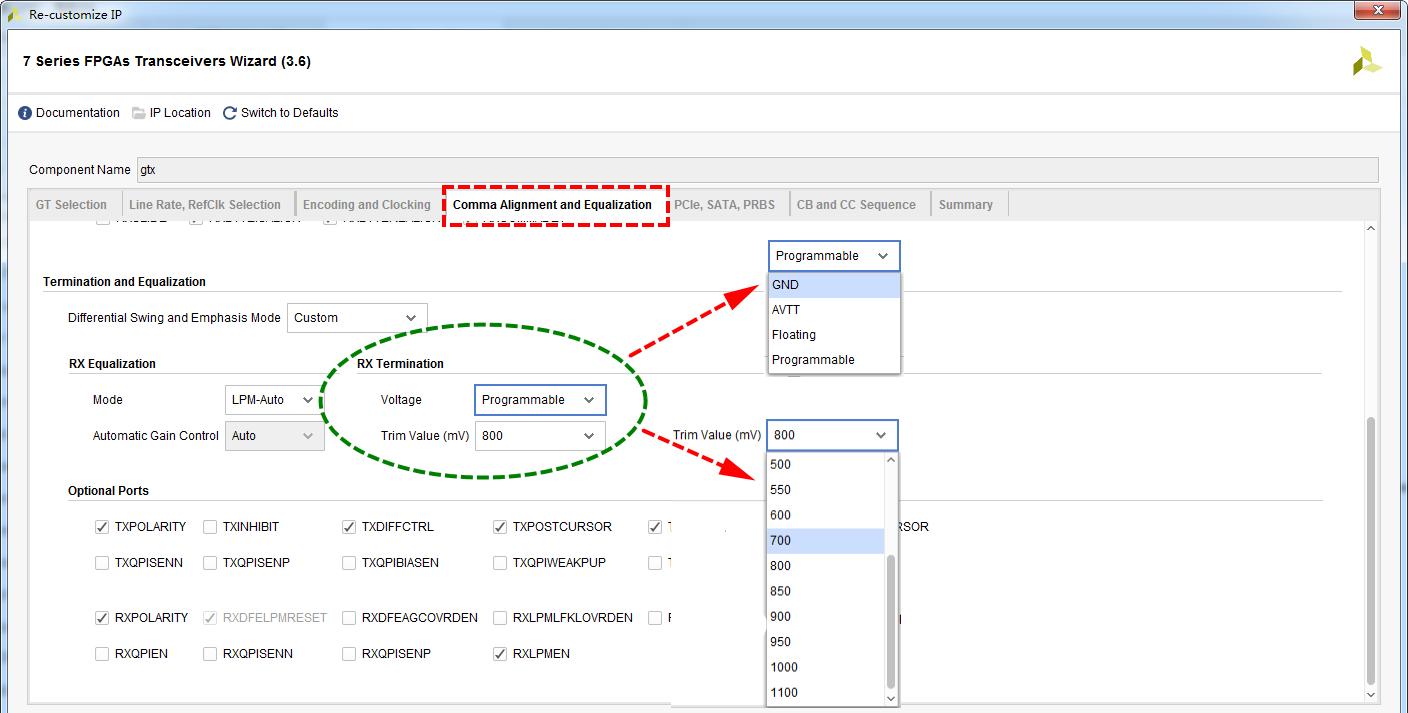The height and width of the screenshot is (713, 1408).
Task: Click the Switch to Defaults refresh icon
Action: (230, 113)
